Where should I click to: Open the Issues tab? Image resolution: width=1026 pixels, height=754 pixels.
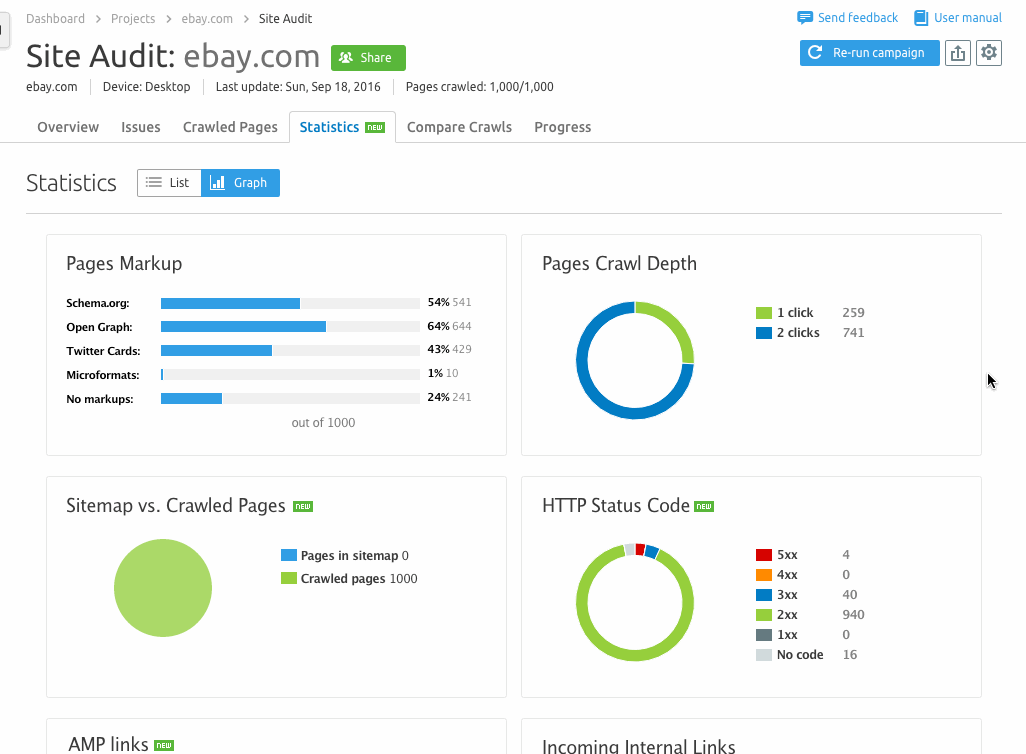(x=141, y=127)
